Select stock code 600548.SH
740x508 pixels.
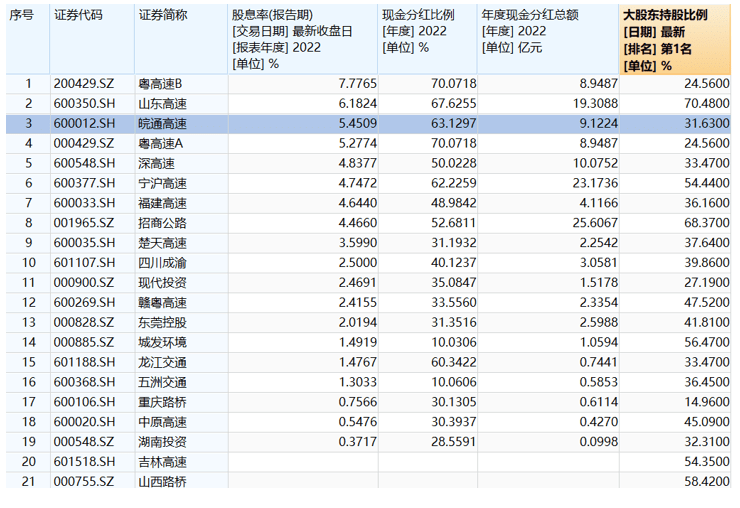(84, 163)
